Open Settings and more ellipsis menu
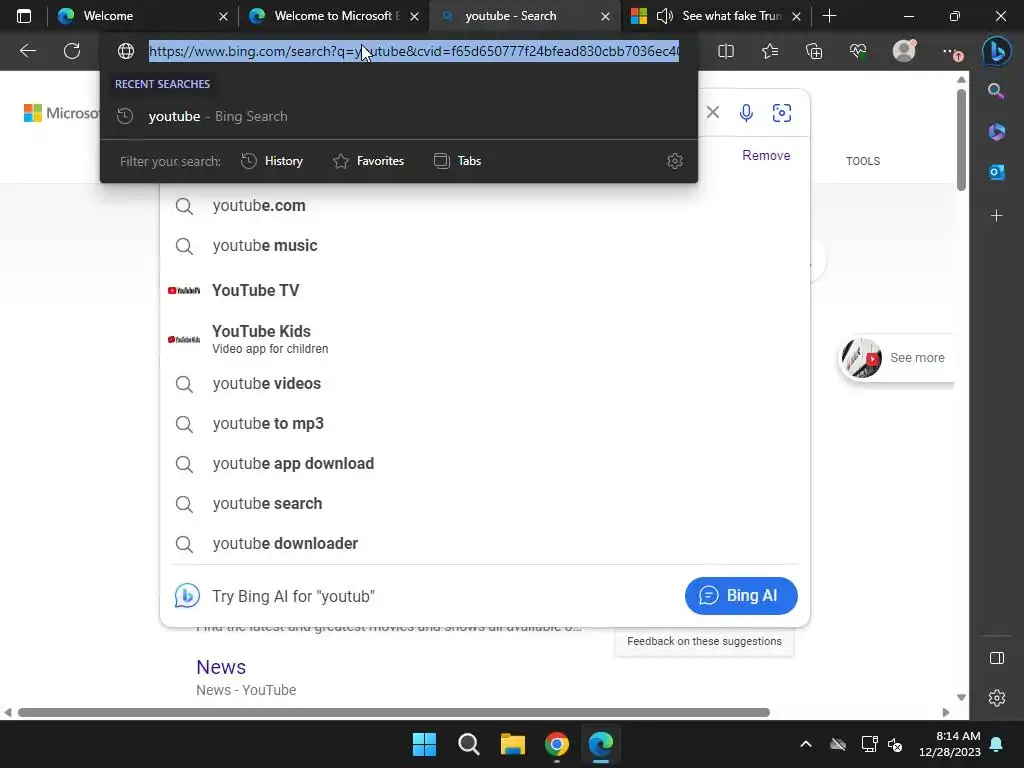This screenshot has height=768, width=1024. pyautogui.click(x=951, y=51)
